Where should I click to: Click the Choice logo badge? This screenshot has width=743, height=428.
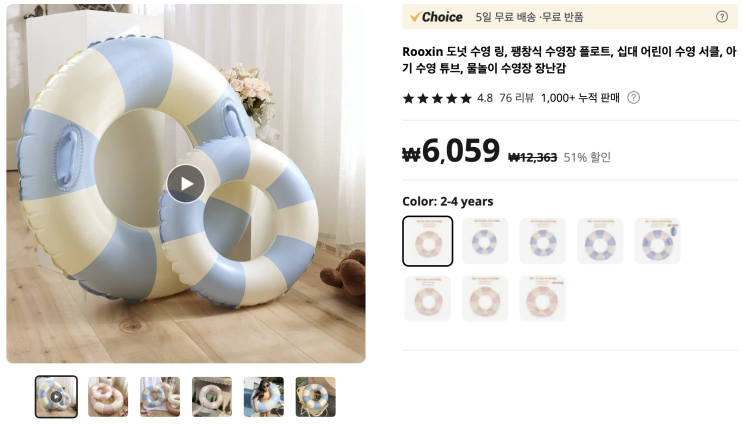436,17
